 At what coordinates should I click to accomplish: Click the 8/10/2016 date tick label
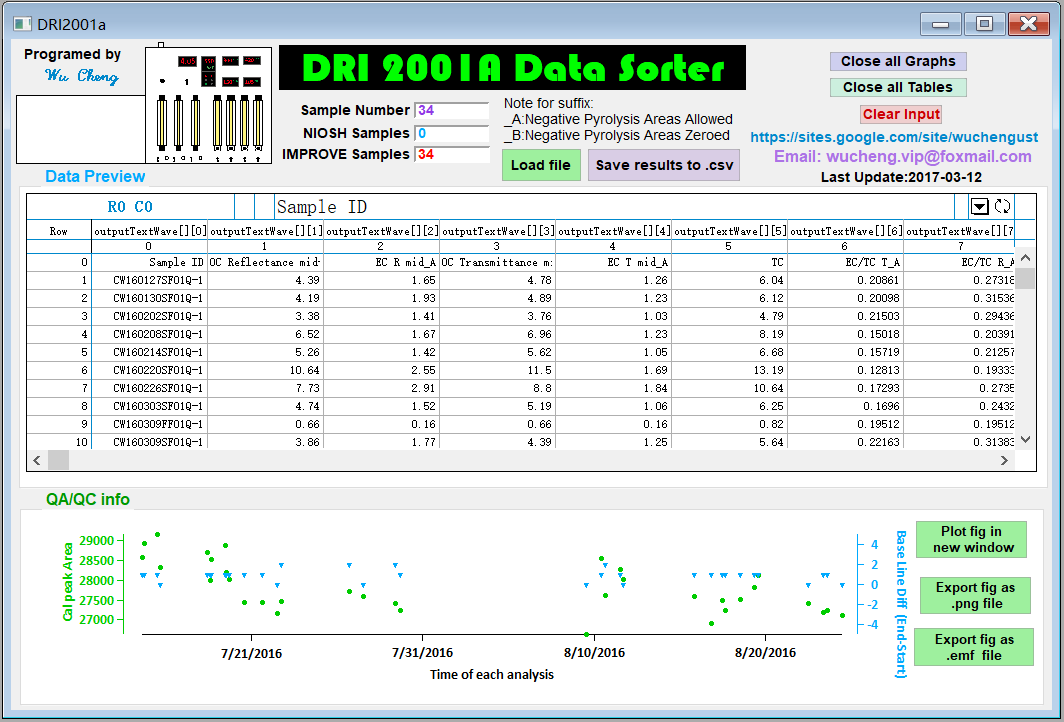(x=594, y=653)
